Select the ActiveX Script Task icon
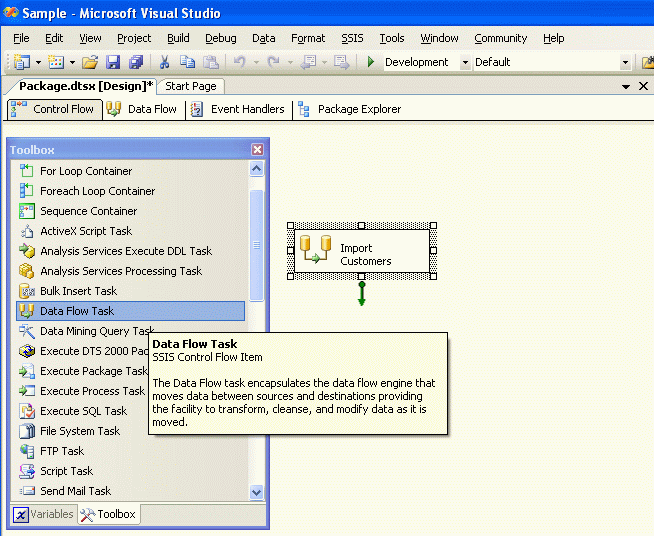 [x=27, y=231]
